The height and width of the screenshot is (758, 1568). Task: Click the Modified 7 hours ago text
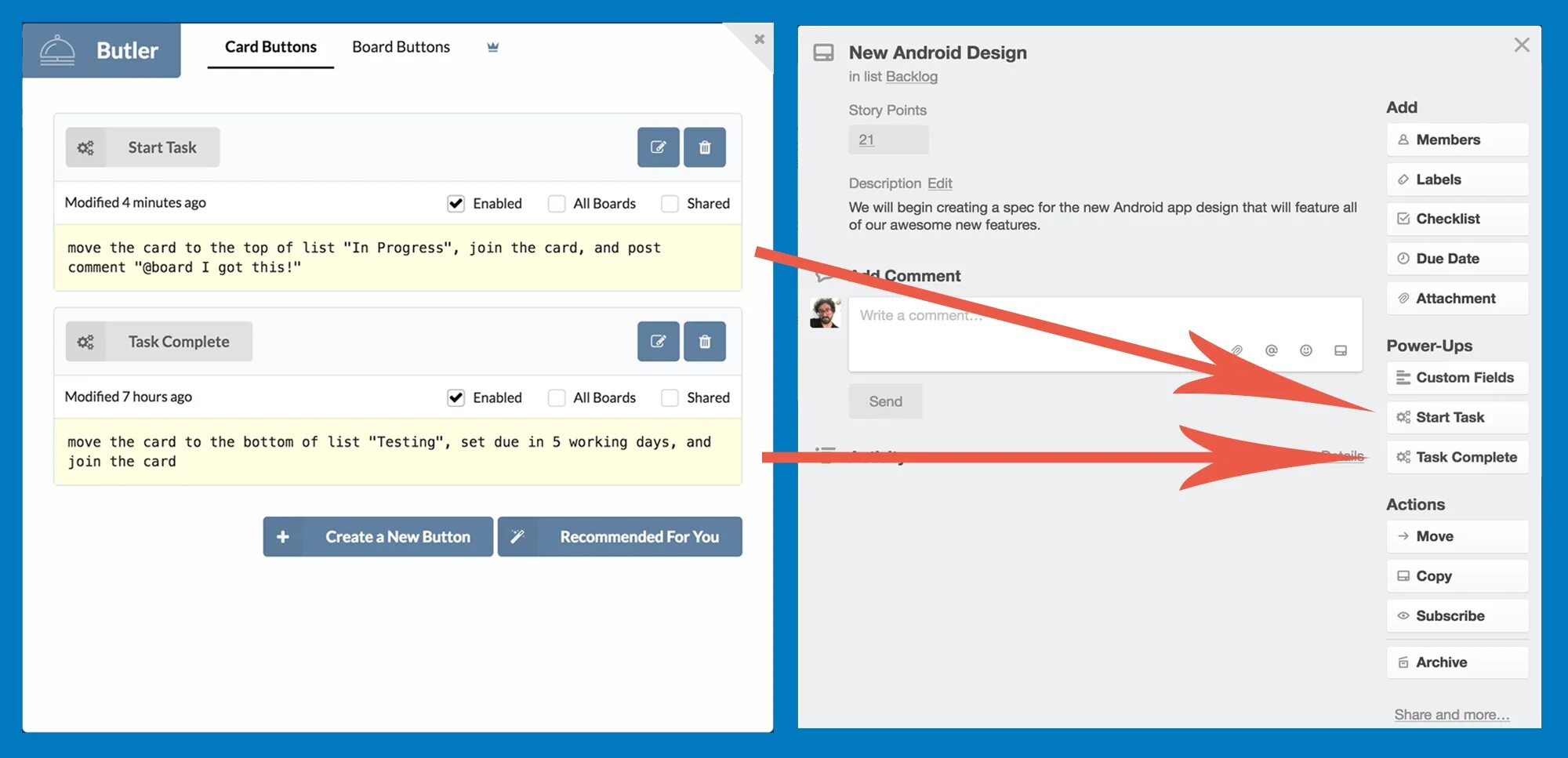tap(129, 397)
